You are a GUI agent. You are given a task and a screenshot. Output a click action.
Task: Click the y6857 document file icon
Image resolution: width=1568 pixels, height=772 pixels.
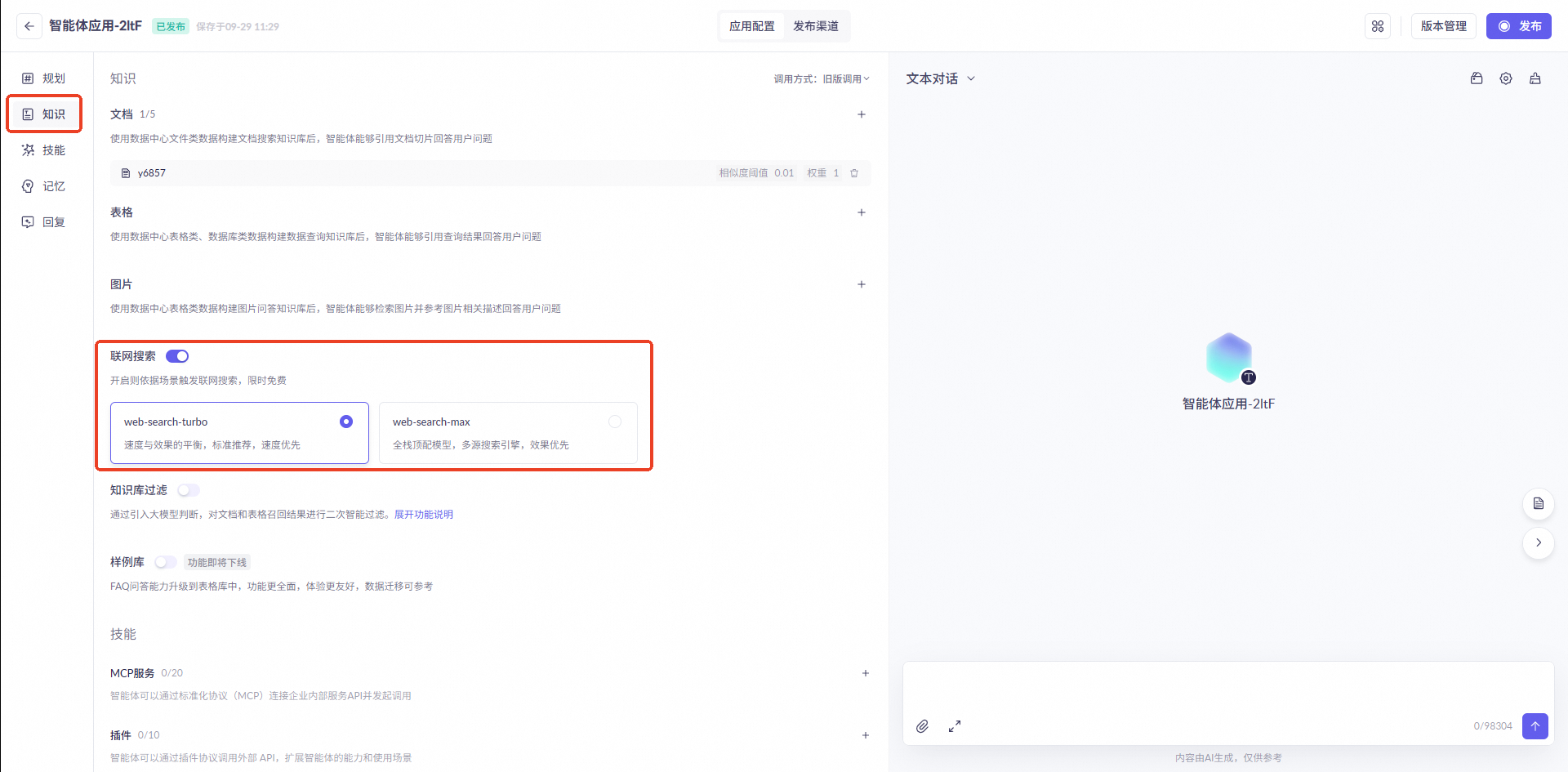click(x=126, y=173)
